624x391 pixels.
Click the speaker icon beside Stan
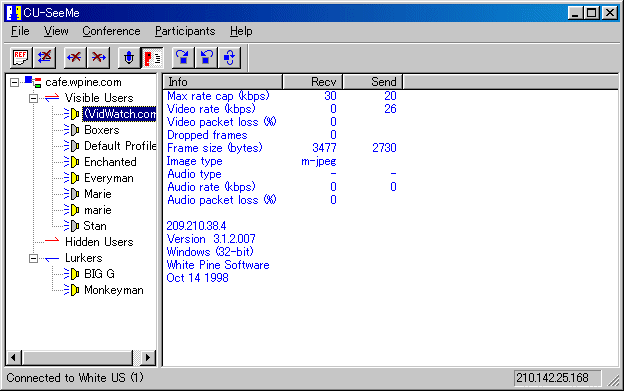tap(72, 226)
